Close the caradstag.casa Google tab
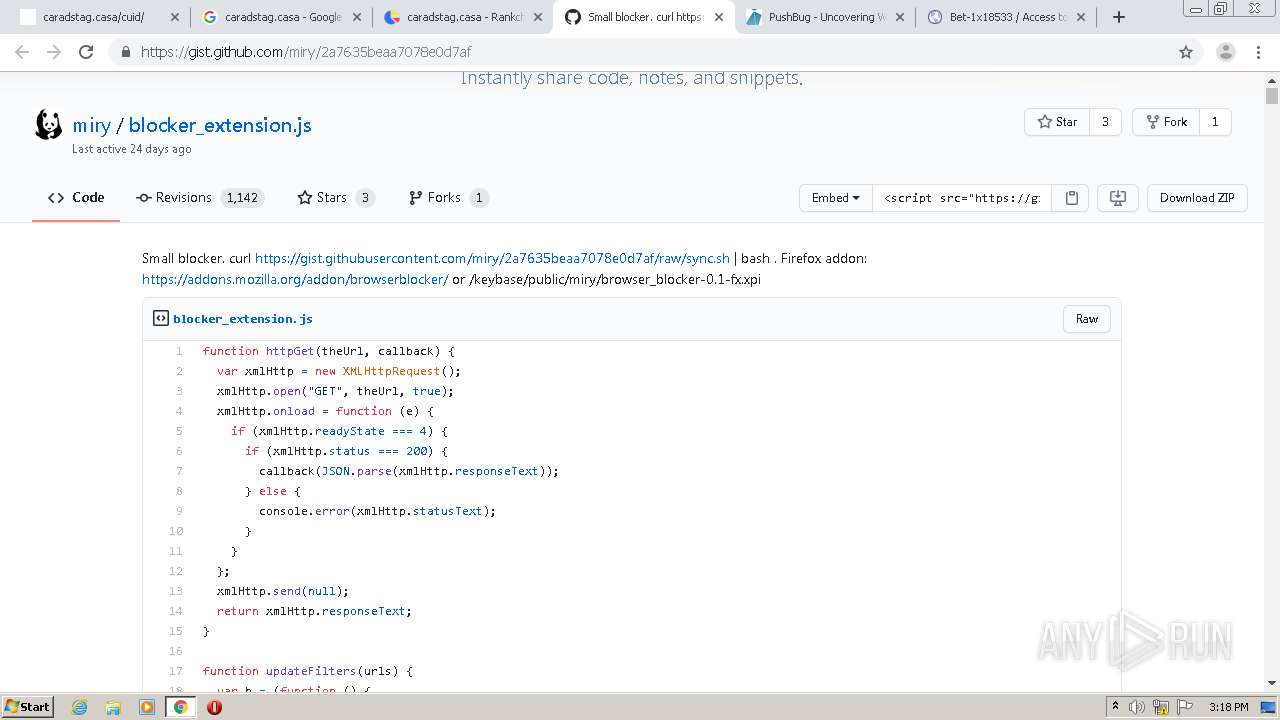This screenshot has height=720, width=1280. pyautogui.click(x=355, y=17)
